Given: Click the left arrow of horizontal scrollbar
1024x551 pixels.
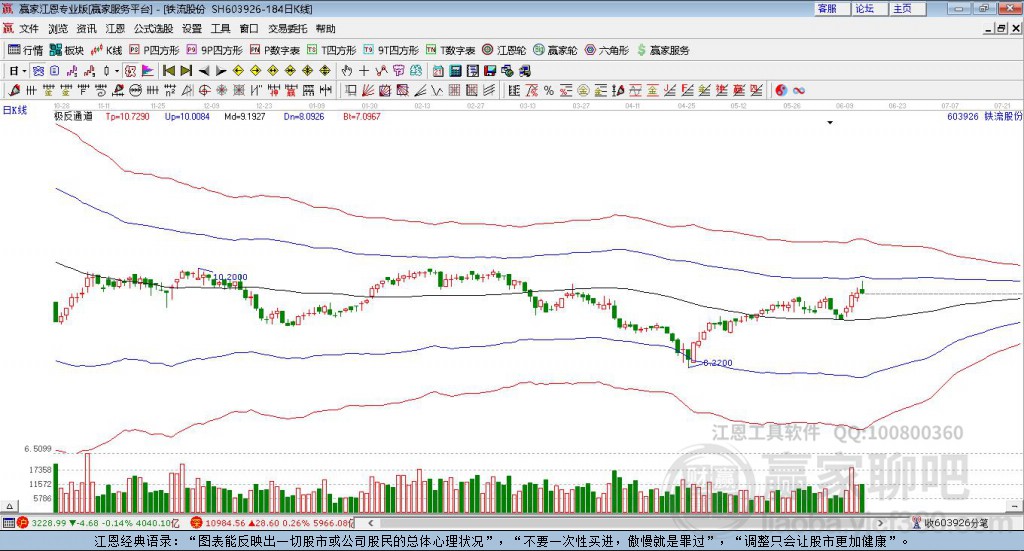Looking at the screenshot, I should 370,523.
